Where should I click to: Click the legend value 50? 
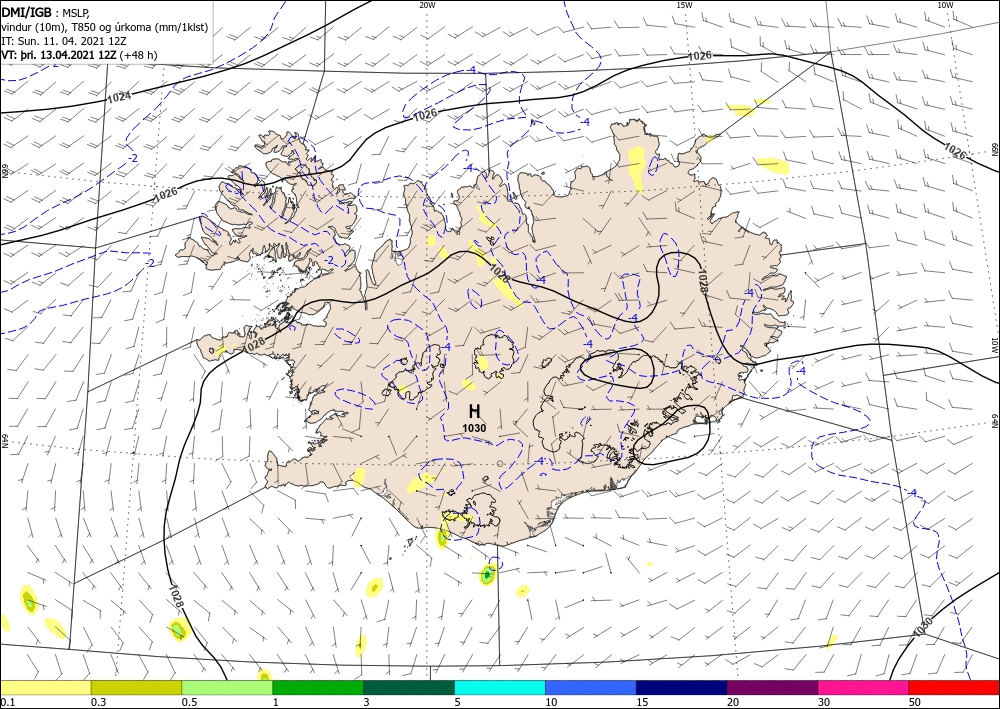click(x=915, y=702)
